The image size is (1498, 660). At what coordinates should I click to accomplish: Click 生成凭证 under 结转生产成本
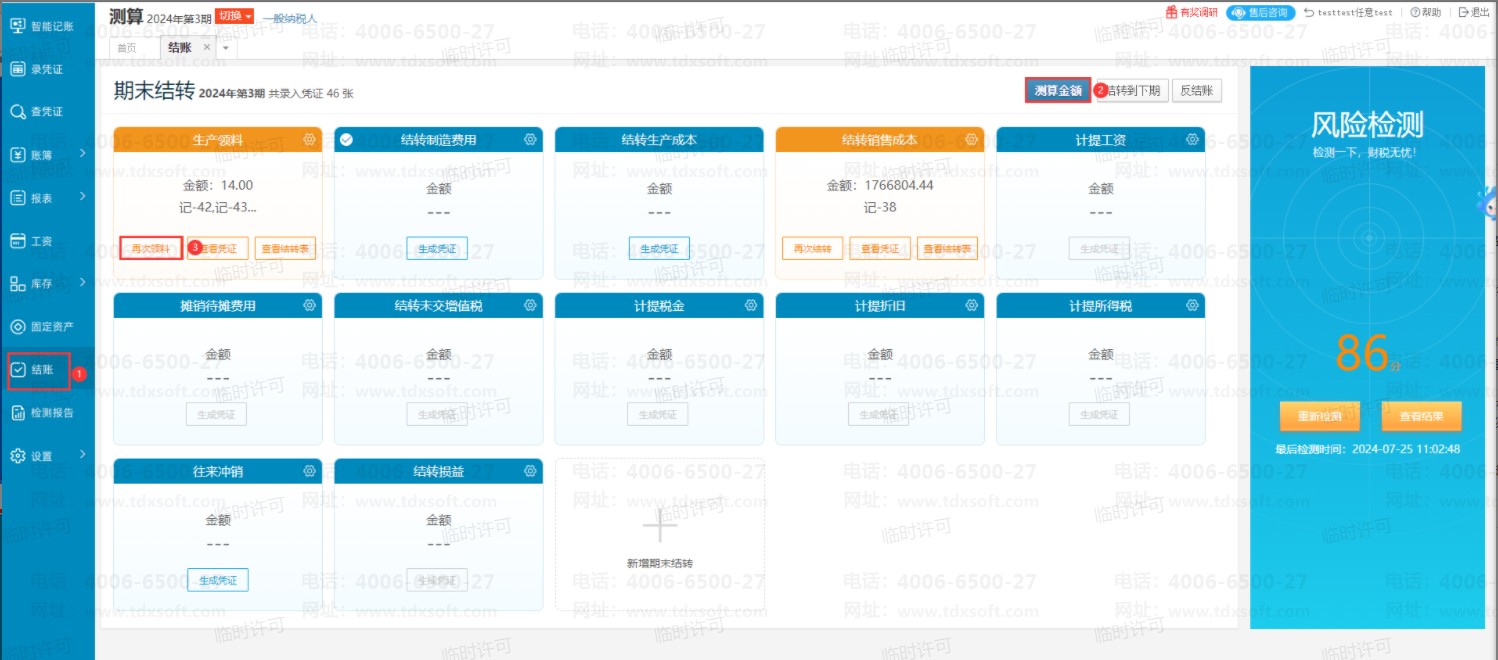(x=659, y=249)
